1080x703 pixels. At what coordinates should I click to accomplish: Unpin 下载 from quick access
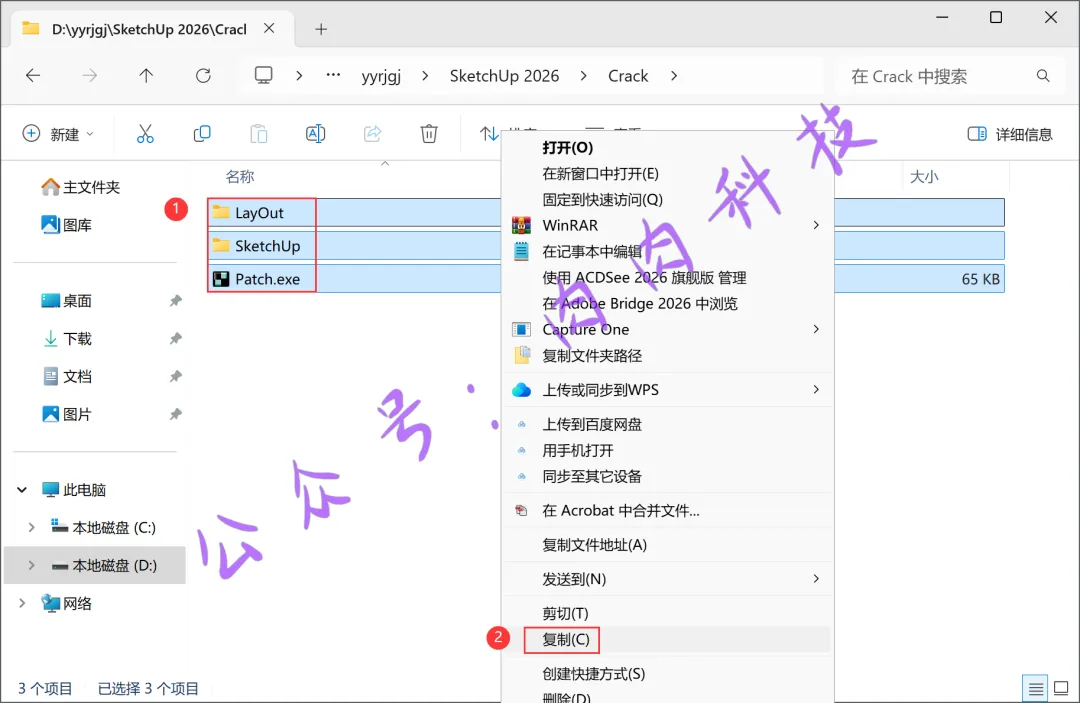(x=176, y=338)
